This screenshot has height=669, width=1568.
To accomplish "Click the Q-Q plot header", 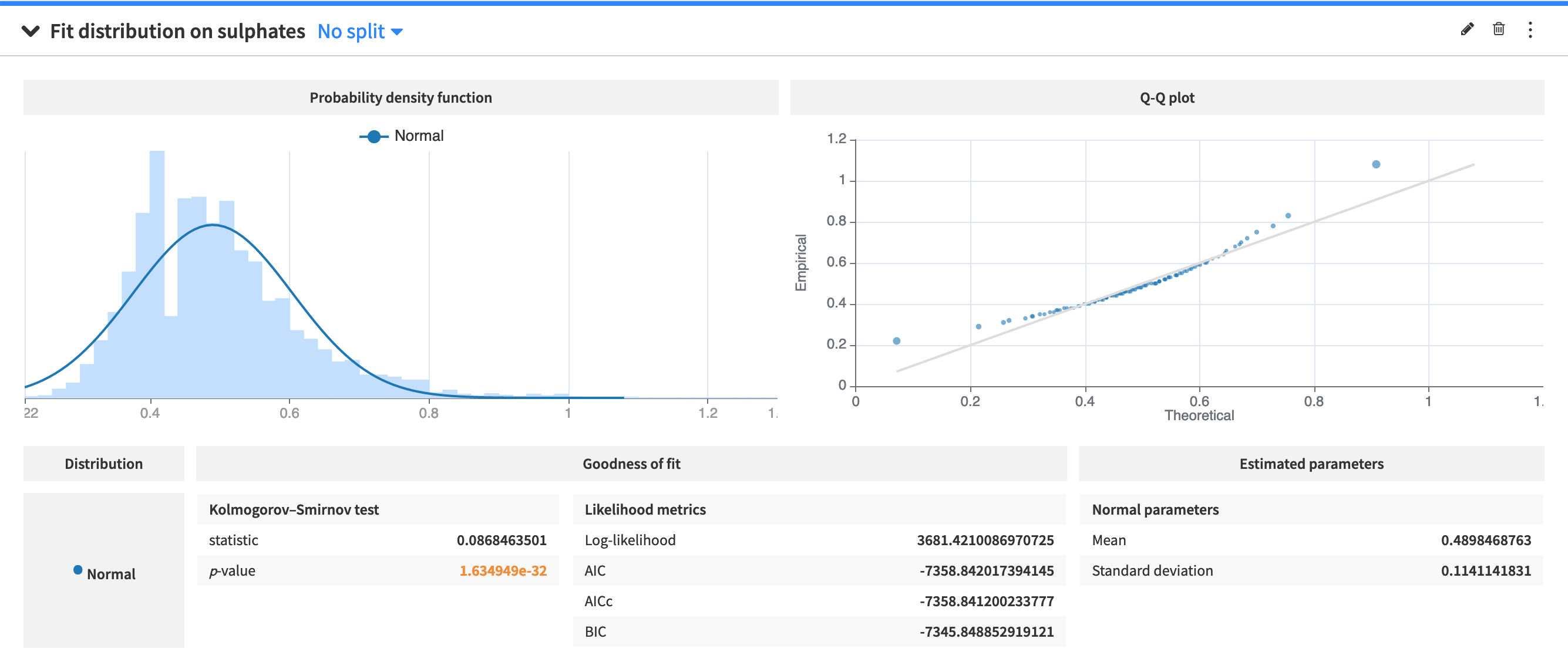I will 1166,97.
